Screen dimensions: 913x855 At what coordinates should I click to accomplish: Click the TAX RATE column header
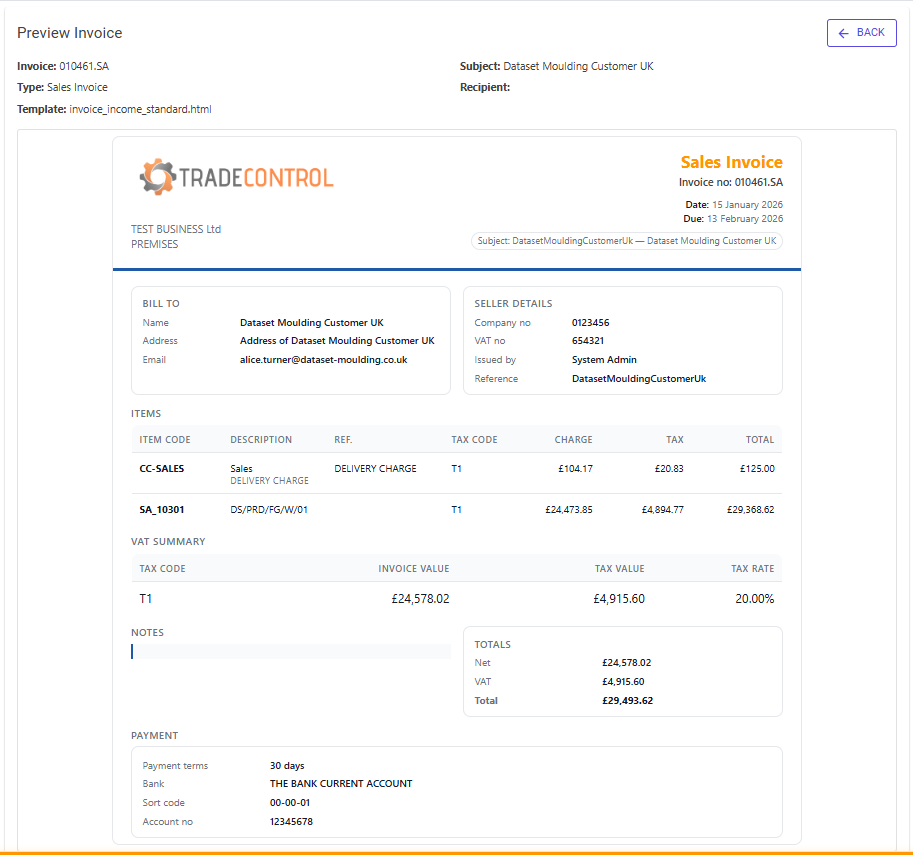coord(752,568)
